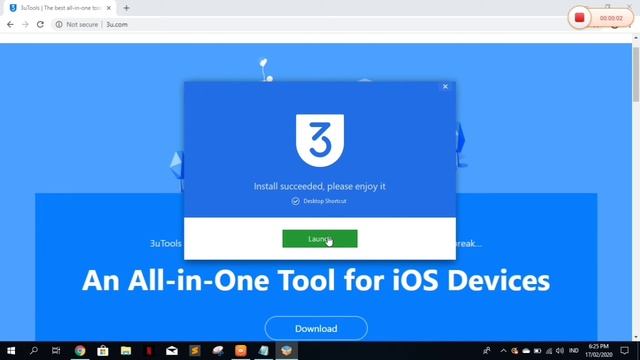
Task: Click the scrollbar up arrow
Action: tap(636, 38)
